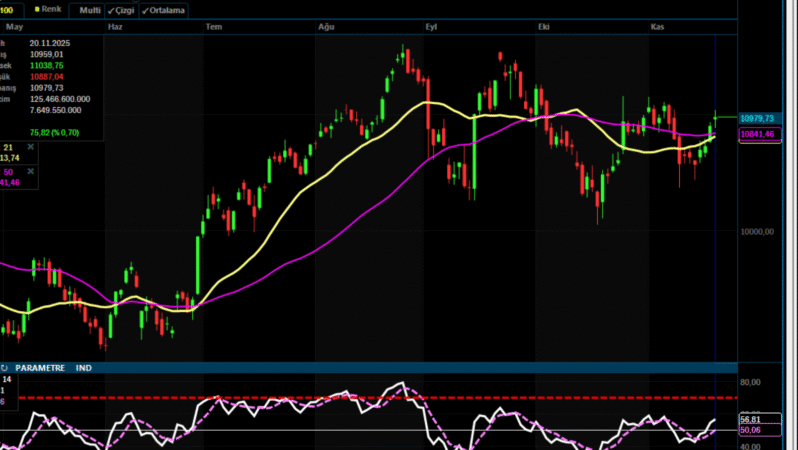Image resolution: width=798 pixels, height=450 pixels.
Task: Click the 50,06 indicator signal value tag
Action: tap(751, 429)
